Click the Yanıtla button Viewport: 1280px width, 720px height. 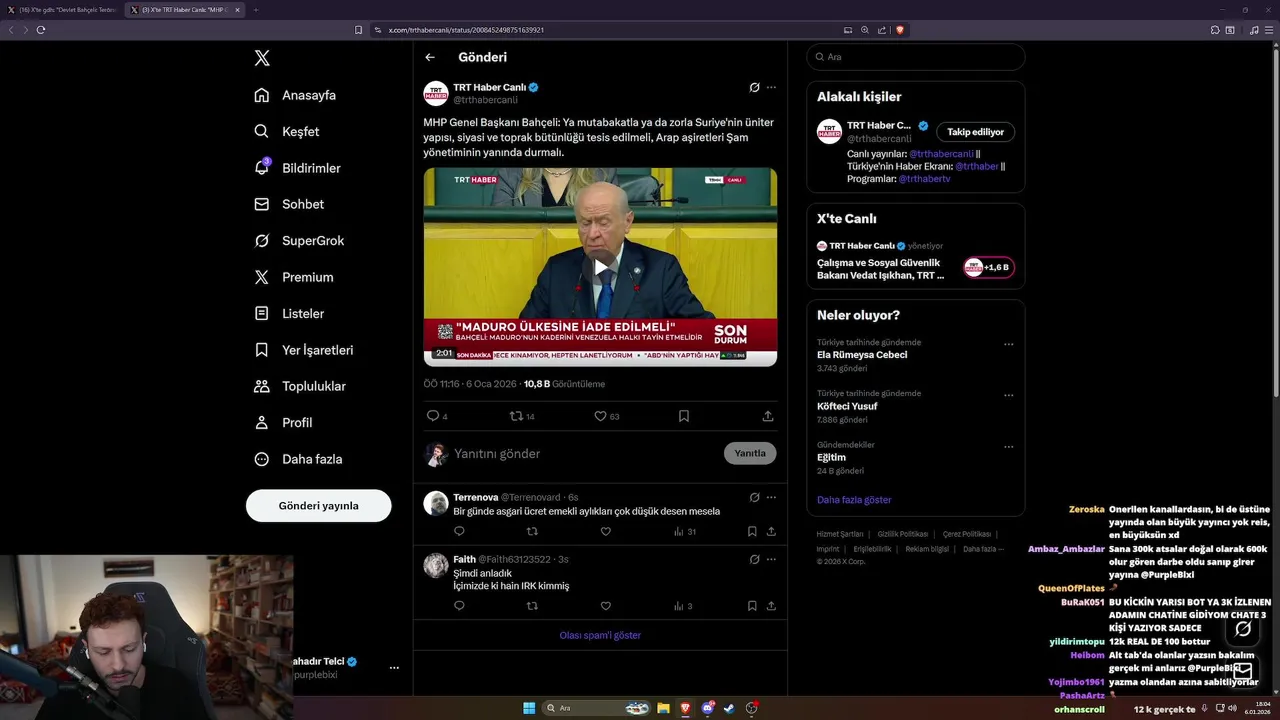point(750,453)
